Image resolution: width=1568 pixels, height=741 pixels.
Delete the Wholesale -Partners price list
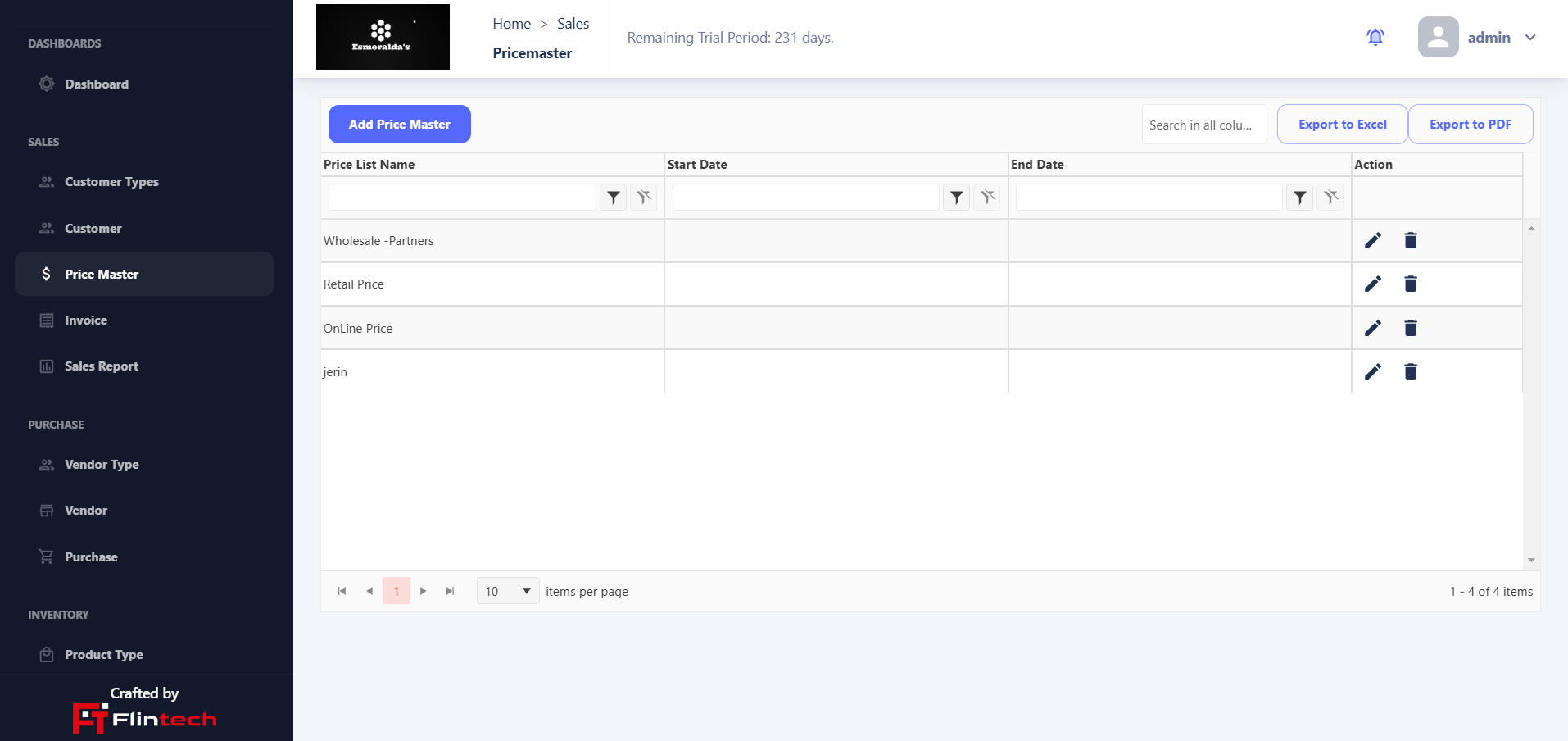[1410, 240]
